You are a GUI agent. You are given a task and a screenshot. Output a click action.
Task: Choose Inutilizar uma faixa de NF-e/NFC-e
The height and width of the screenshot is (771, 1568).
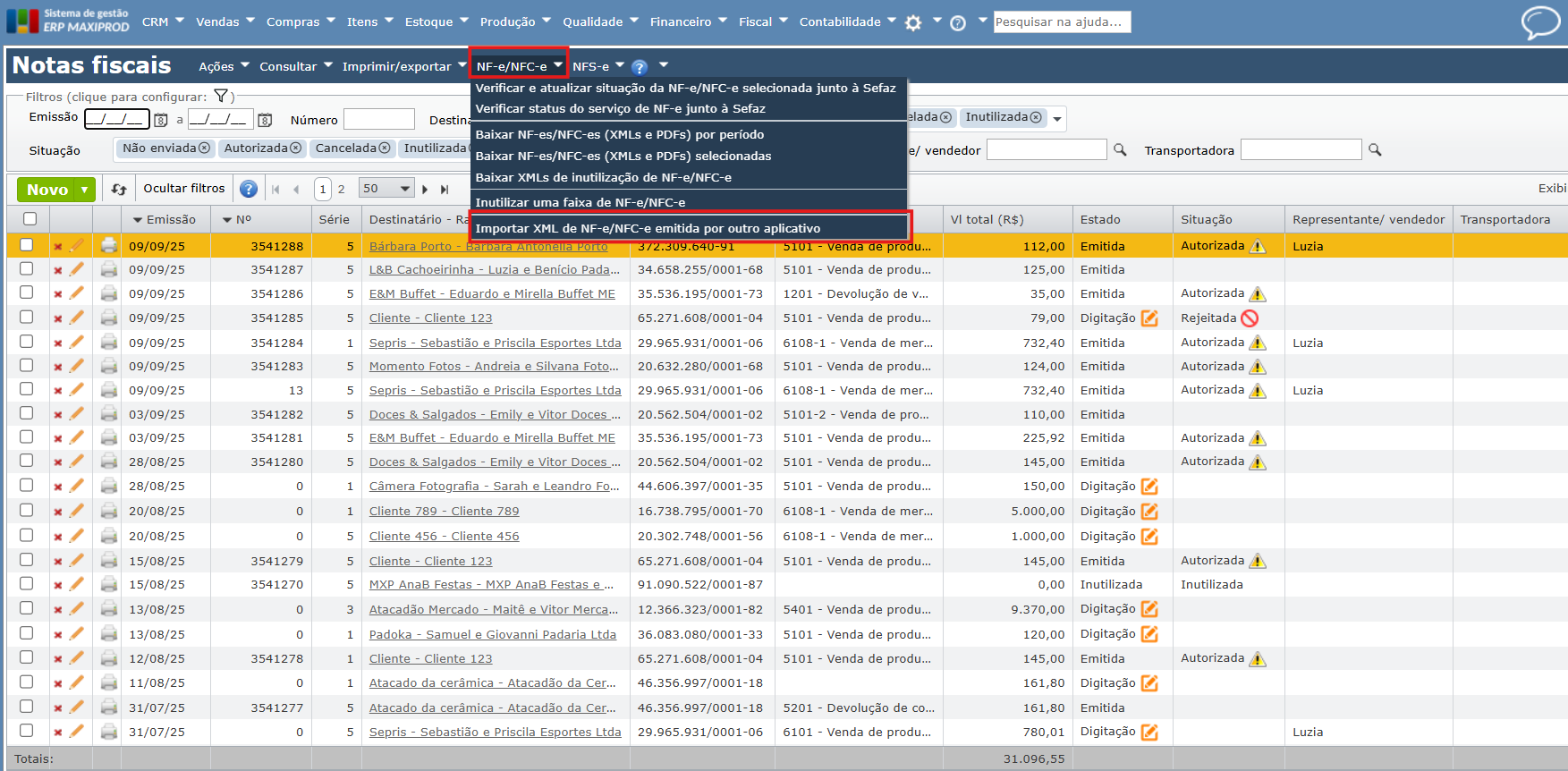(x=581, y=202)
